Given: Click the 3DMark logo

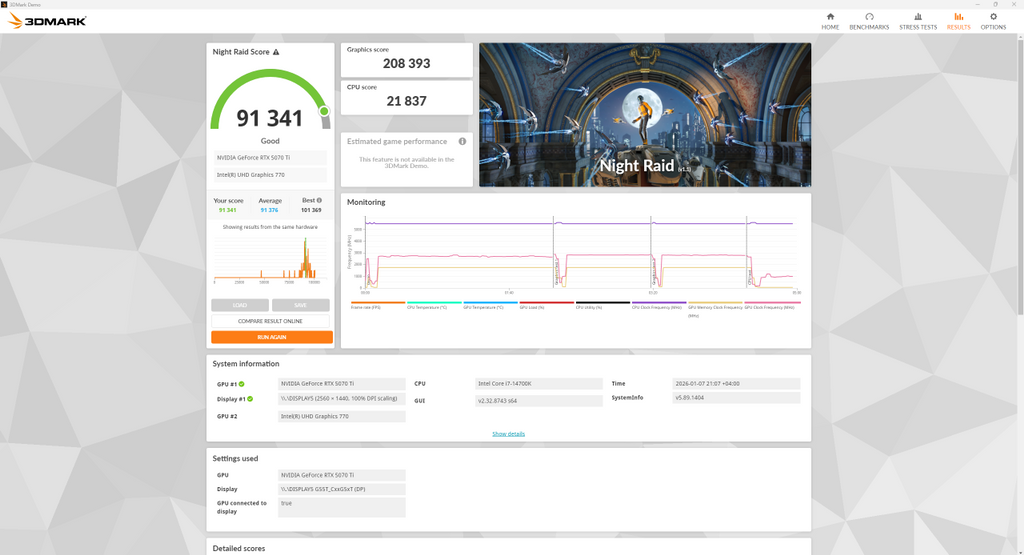Looking at the screenshot, I should [x=48, y=21].
